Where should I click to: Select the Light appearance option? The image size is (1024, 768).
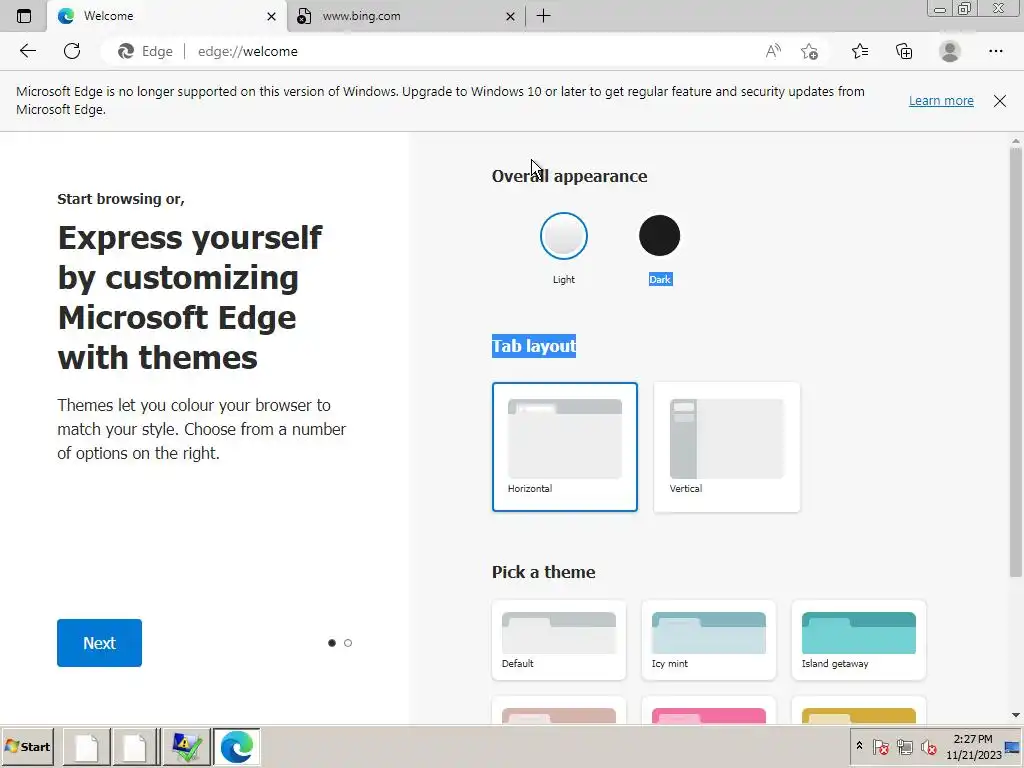pyautogui.click(x=564, y=236)
